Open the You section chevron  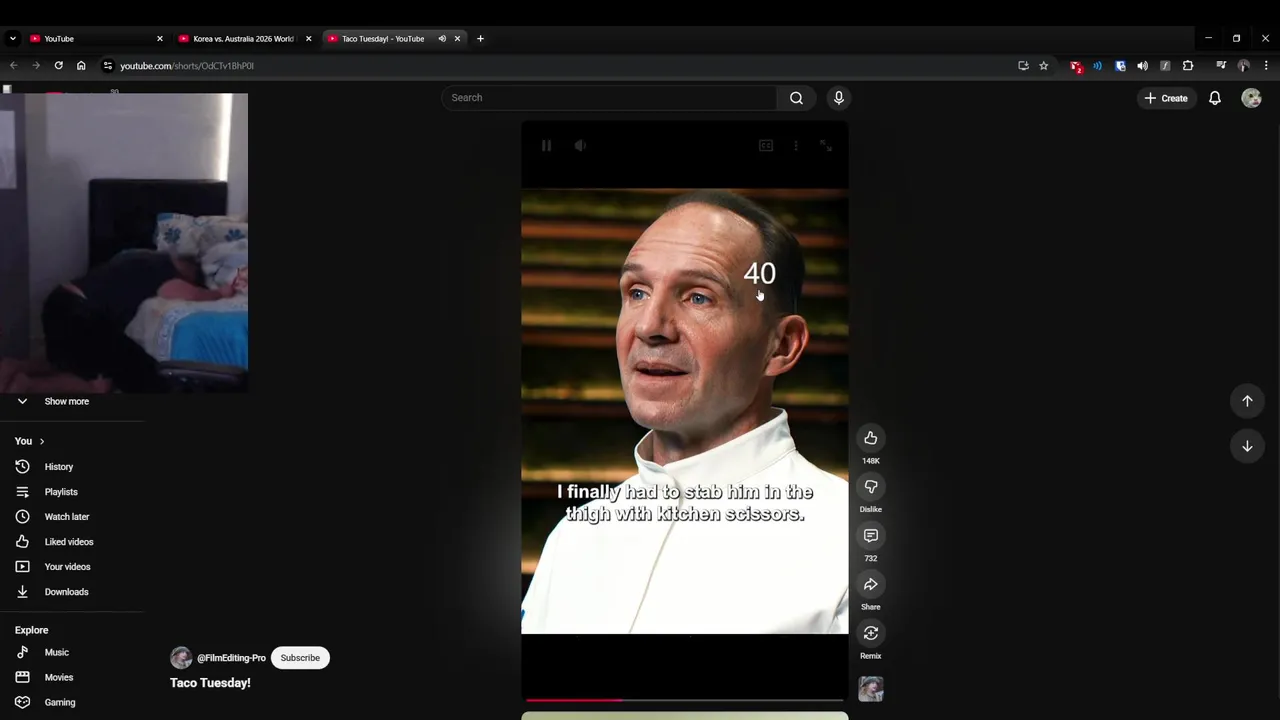pos(41,441)
